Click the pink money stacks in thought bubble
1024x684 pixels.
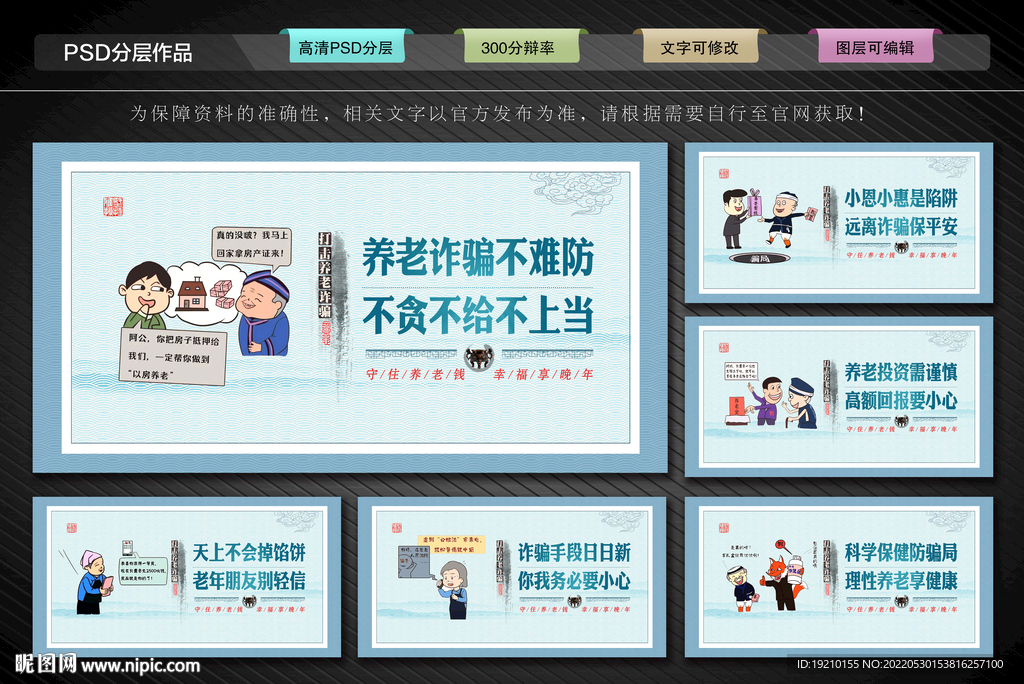tap(222, 294)
